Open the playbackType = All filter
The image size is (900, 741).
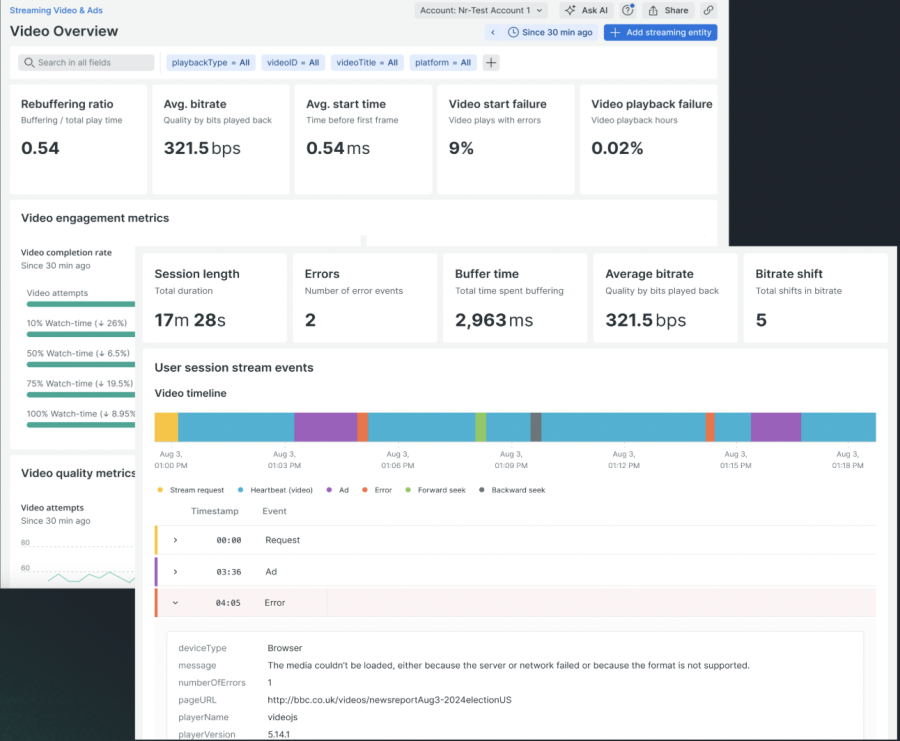[x=210, y=62]
